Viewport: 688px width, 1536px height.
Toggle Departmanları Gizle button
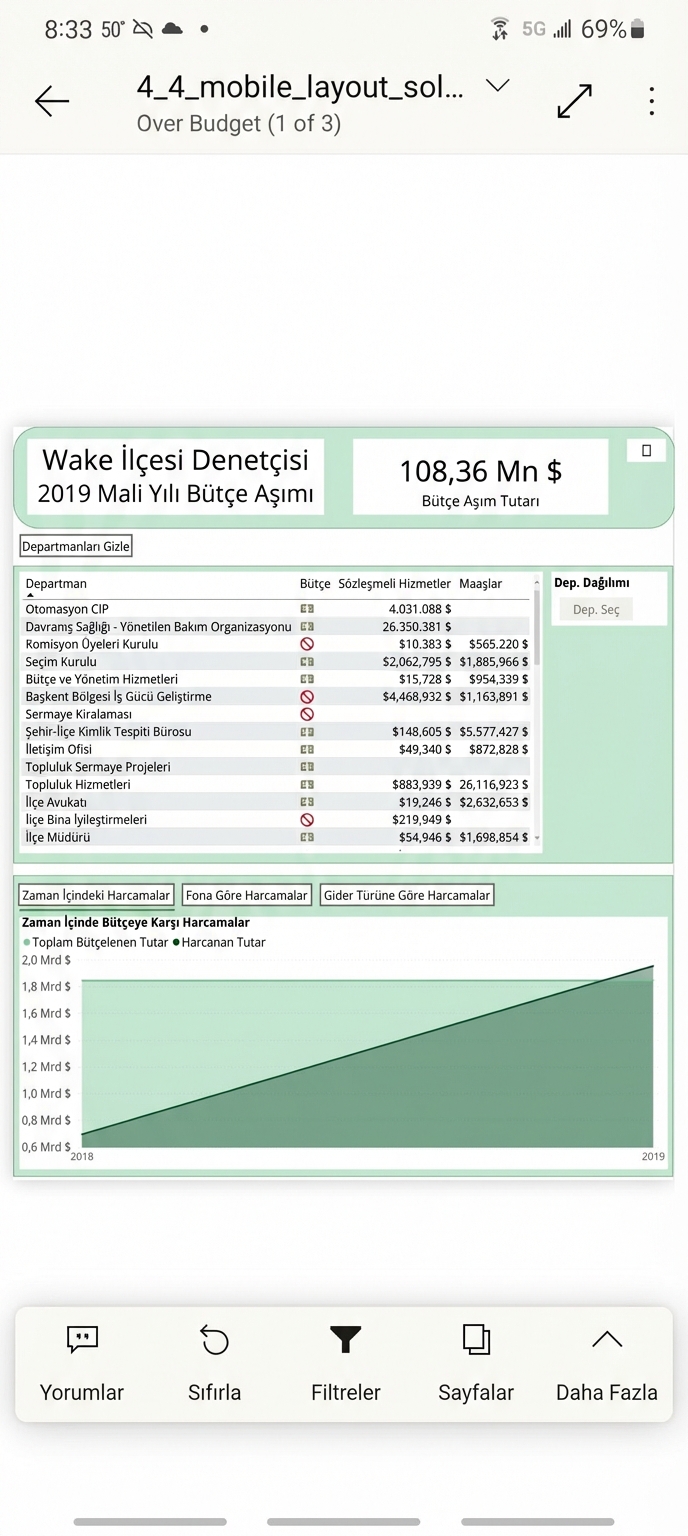tap(76, 547)
